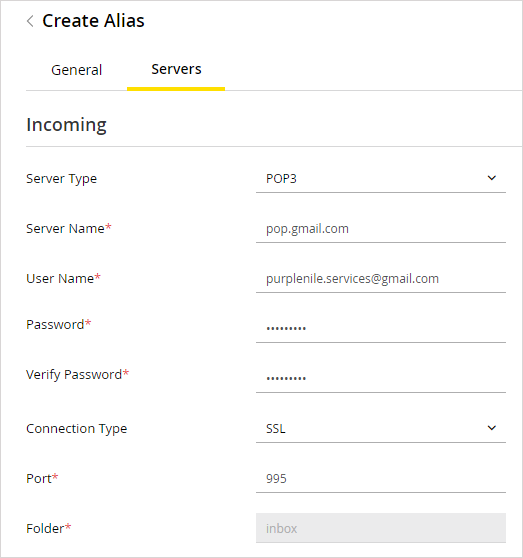The height and width of the screenshot is (558, 523).
Task: Switch to the General tab
Action: click(76, 70)
